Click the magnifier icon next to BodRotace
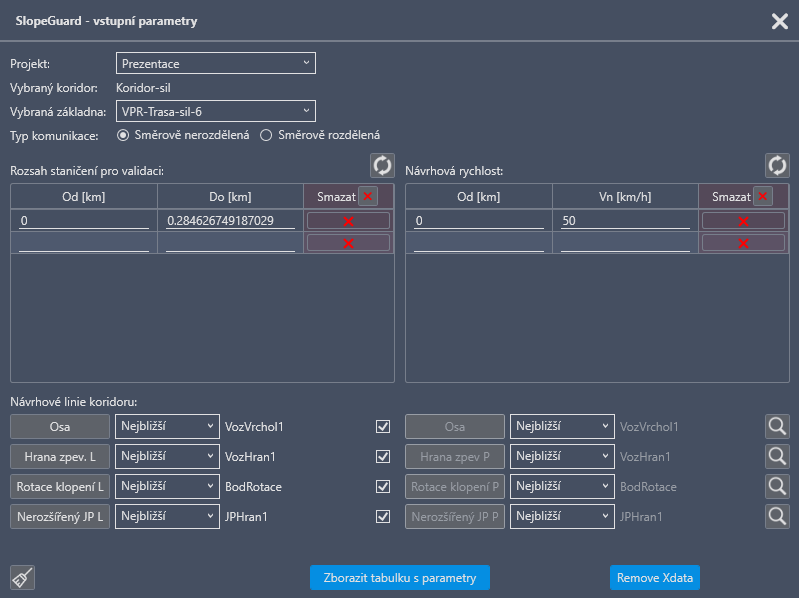The image size is (799, 598). coord(777,487)
